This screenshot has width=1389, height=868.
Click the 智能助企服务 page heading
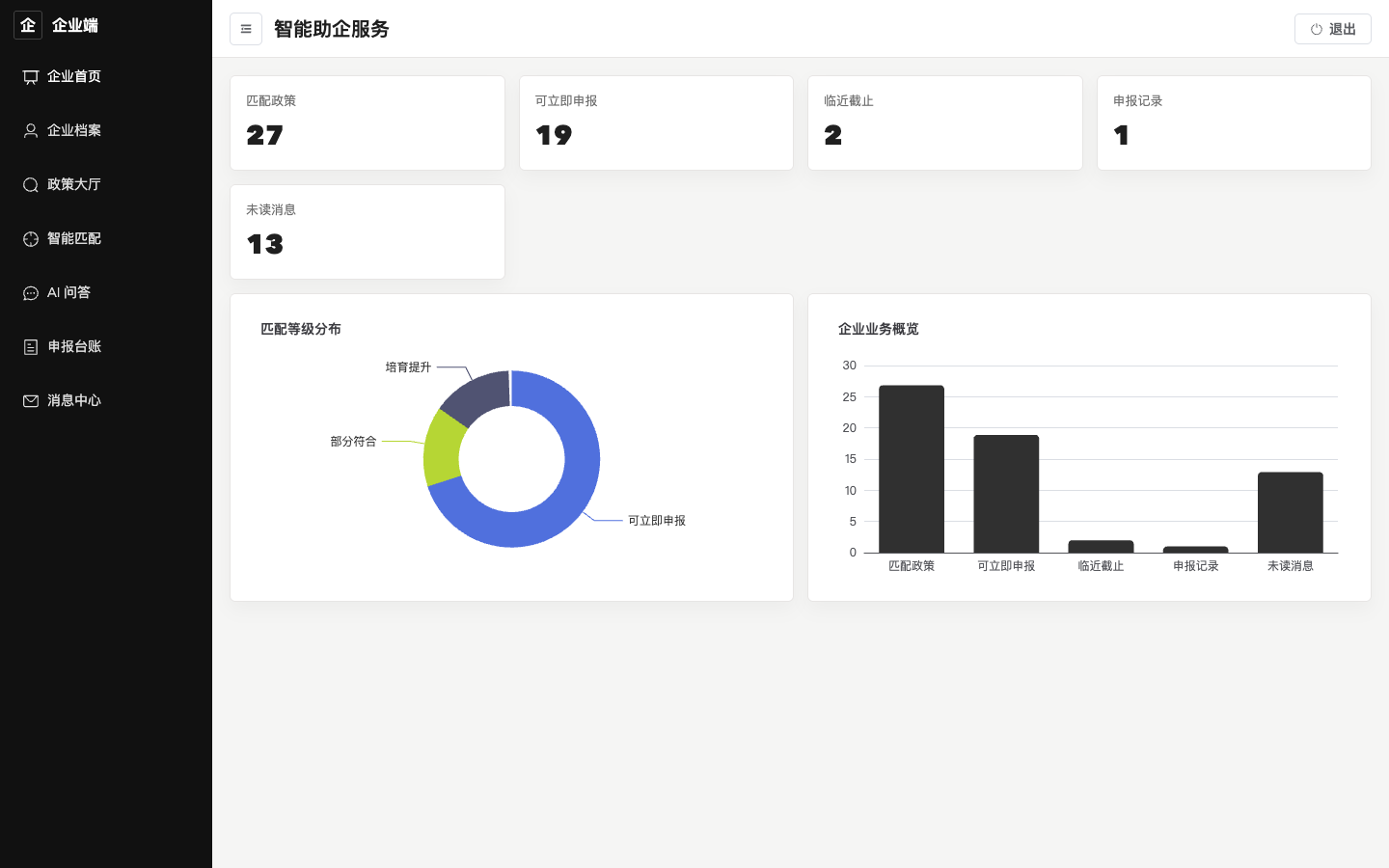pyautogui.click(x=332, y=29)
